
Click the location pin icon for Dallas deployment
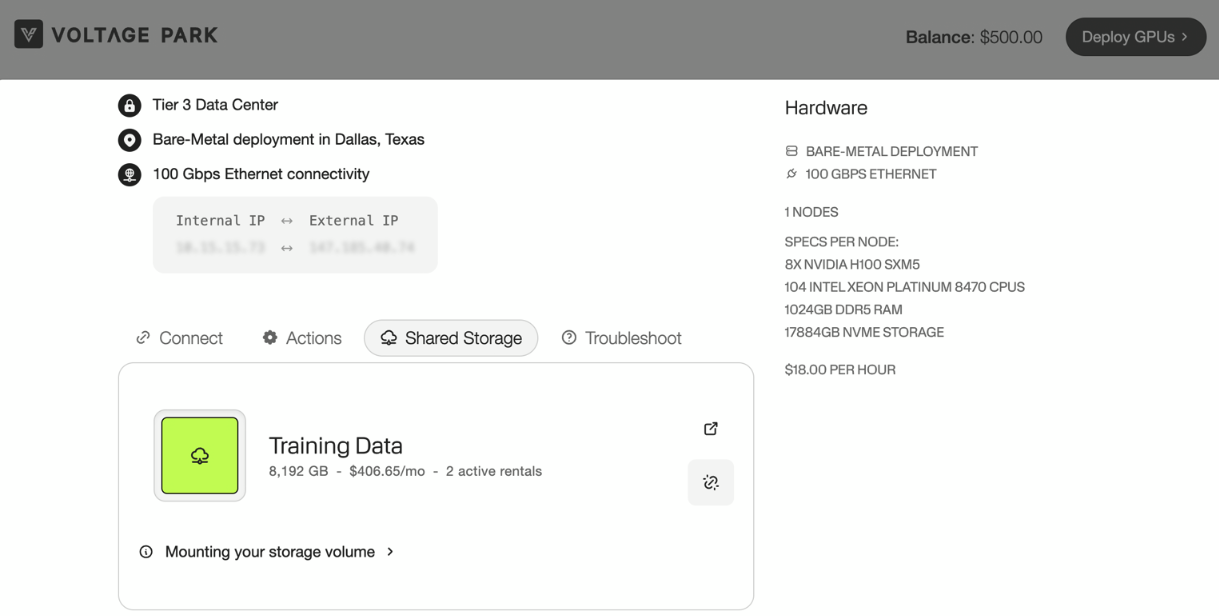(130, 140)
